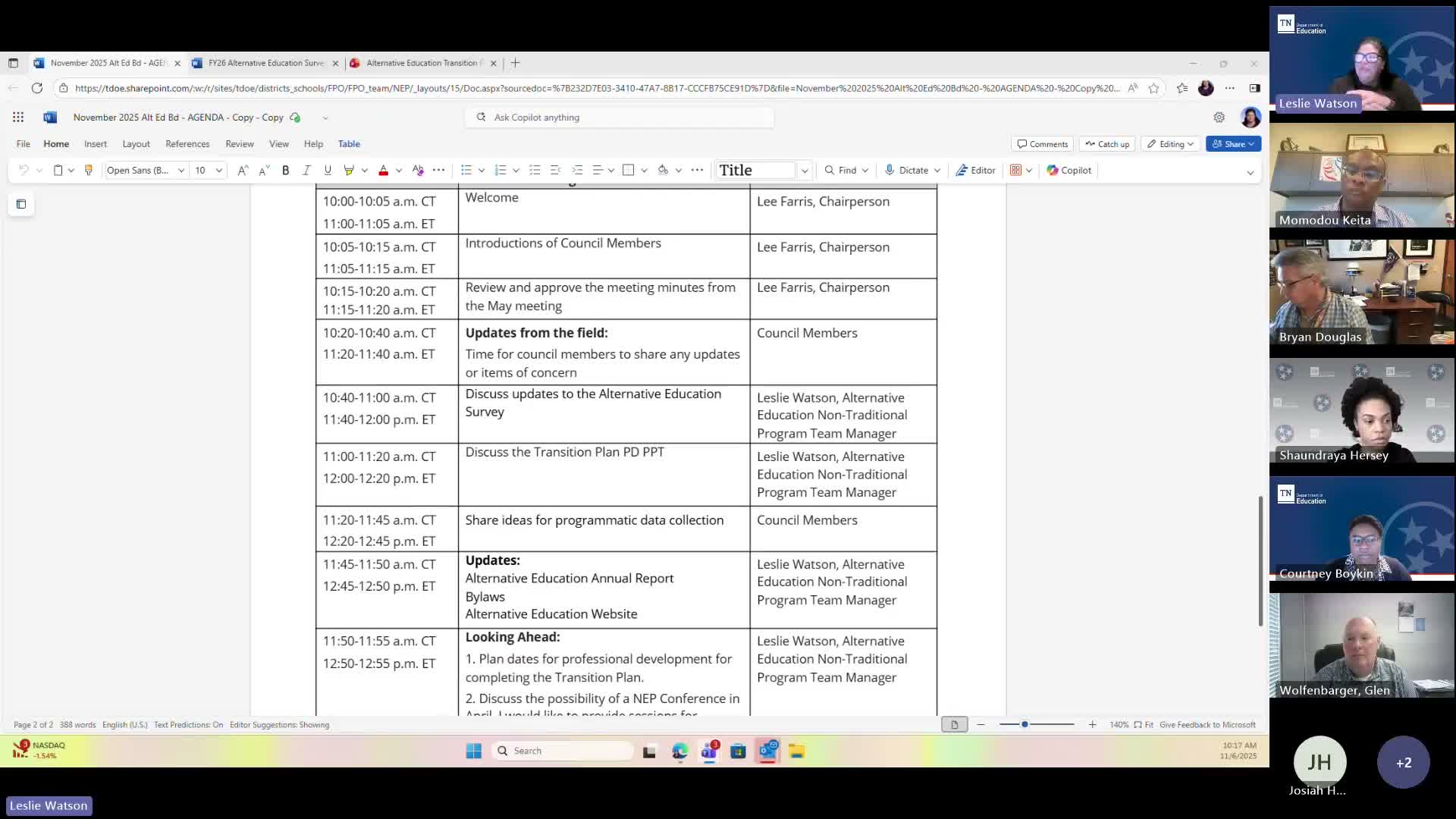Toggle italic formatting

pyautogui.click(x=306, y=171)
